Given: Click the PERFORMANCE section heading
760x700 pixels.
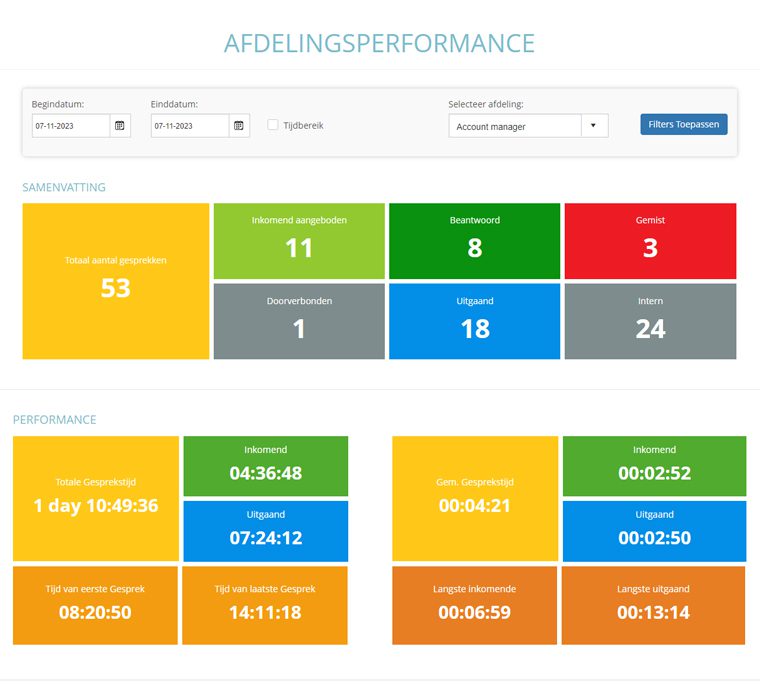Looking at the screenshot, I should [55, 419].
